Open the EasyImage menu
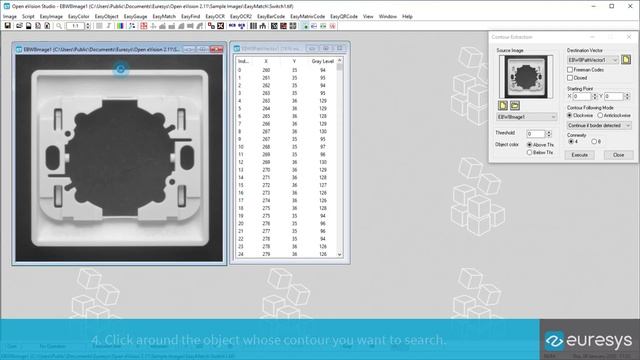 (51, 16)
